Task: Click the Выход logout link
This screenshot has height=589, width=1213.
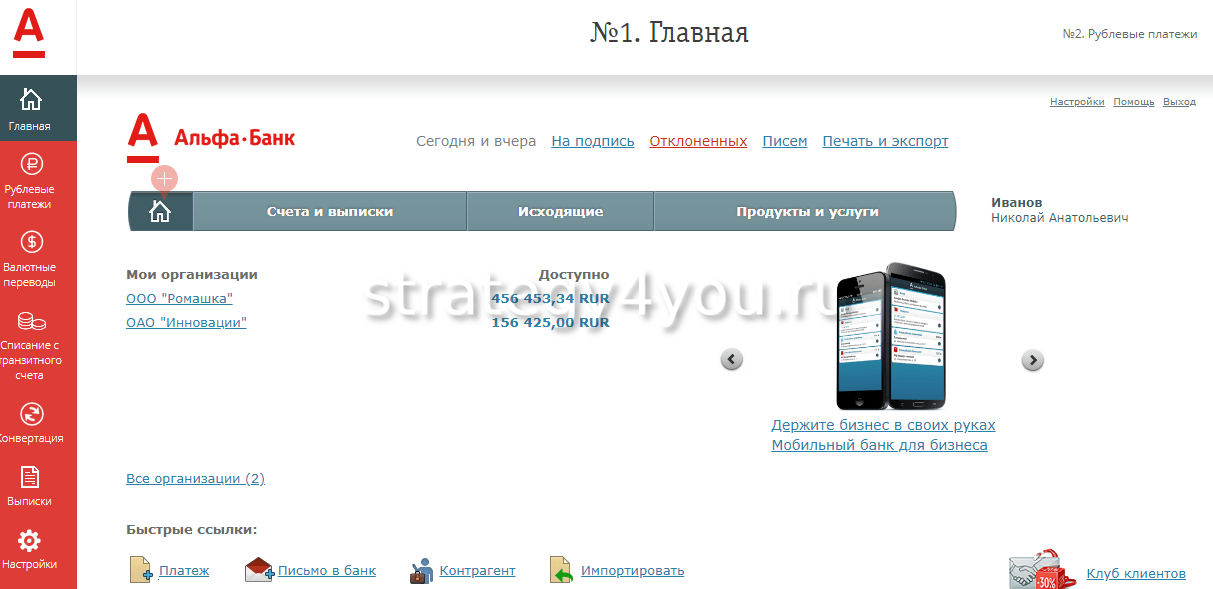Action: point(1179,102)
